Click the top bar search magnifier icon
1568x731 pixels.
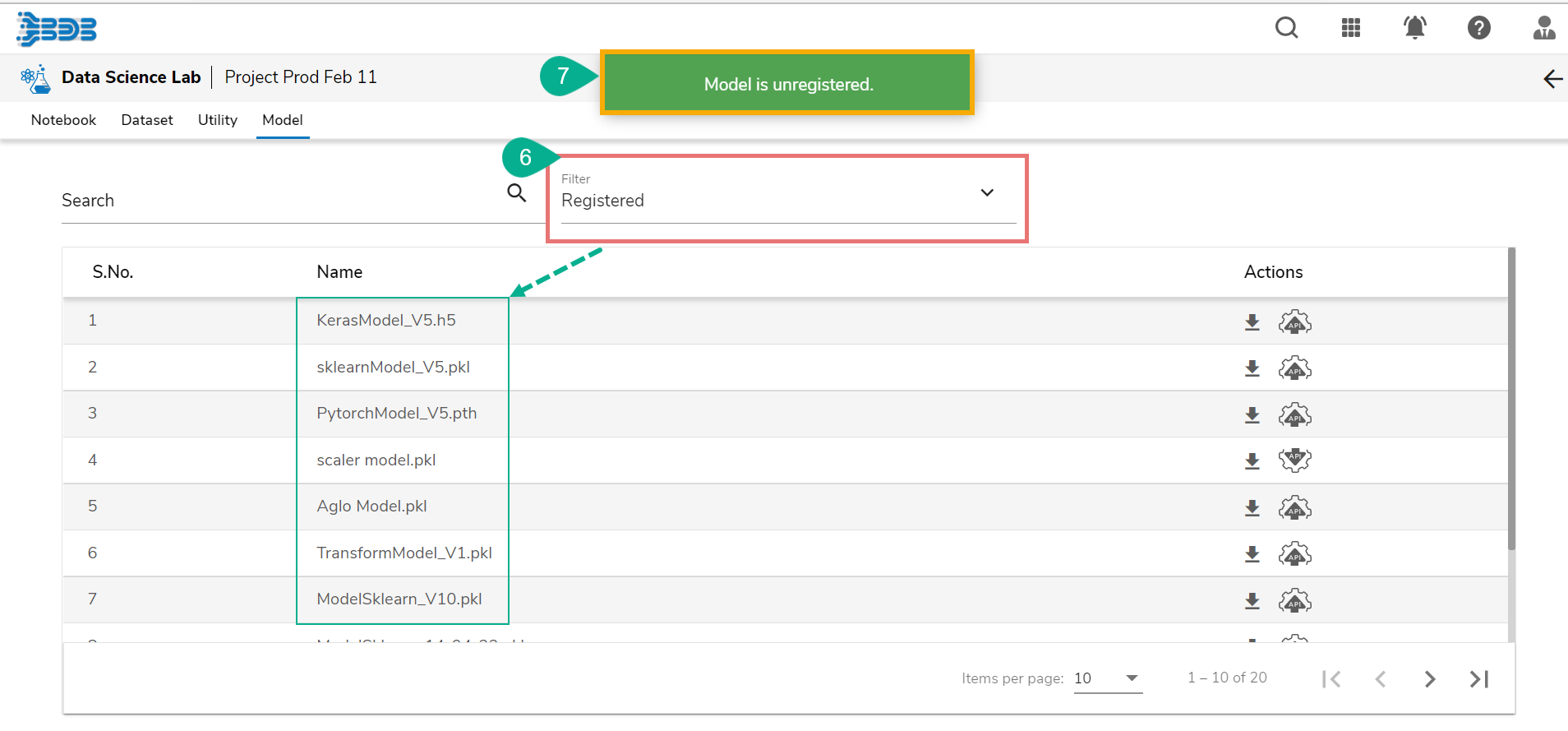[x=1286, y=29]
